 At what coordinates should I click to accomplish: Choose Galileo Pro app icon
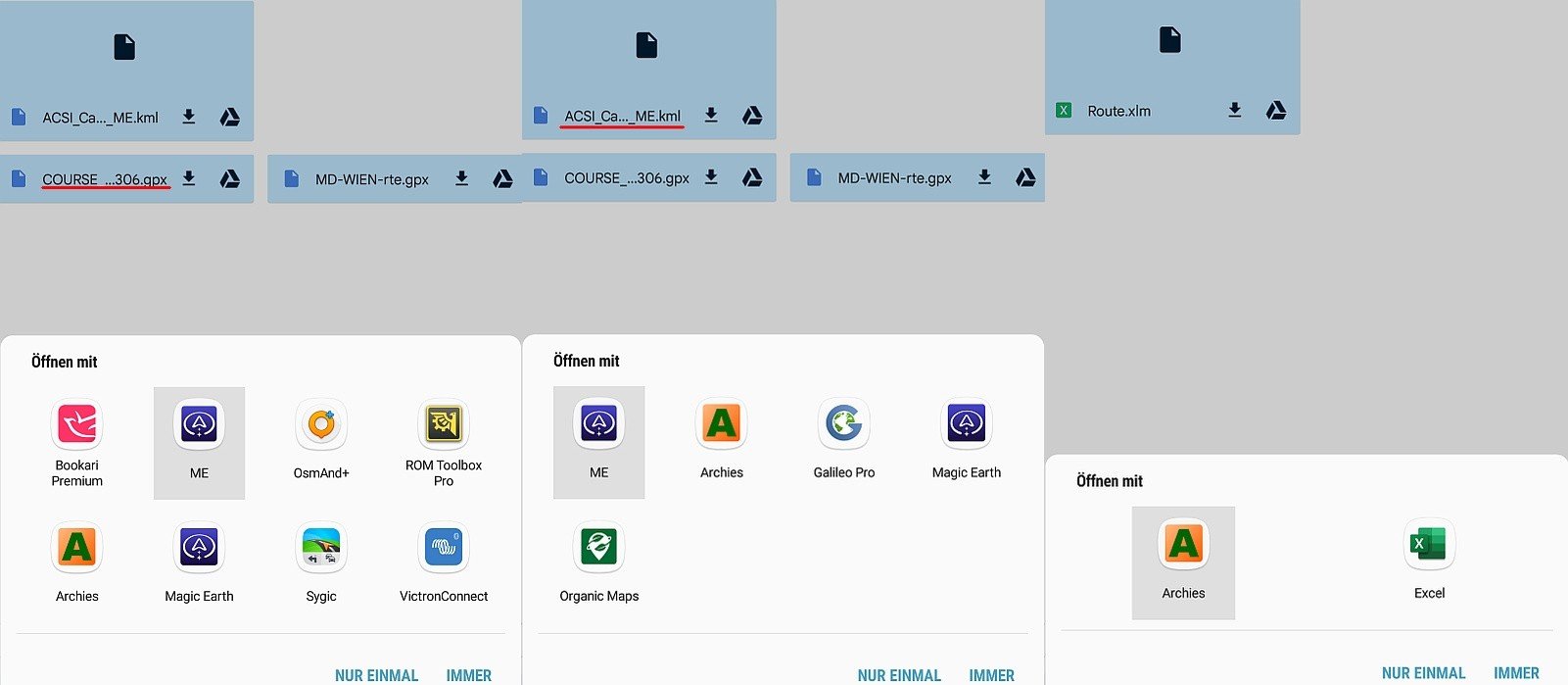pos(843,424)
